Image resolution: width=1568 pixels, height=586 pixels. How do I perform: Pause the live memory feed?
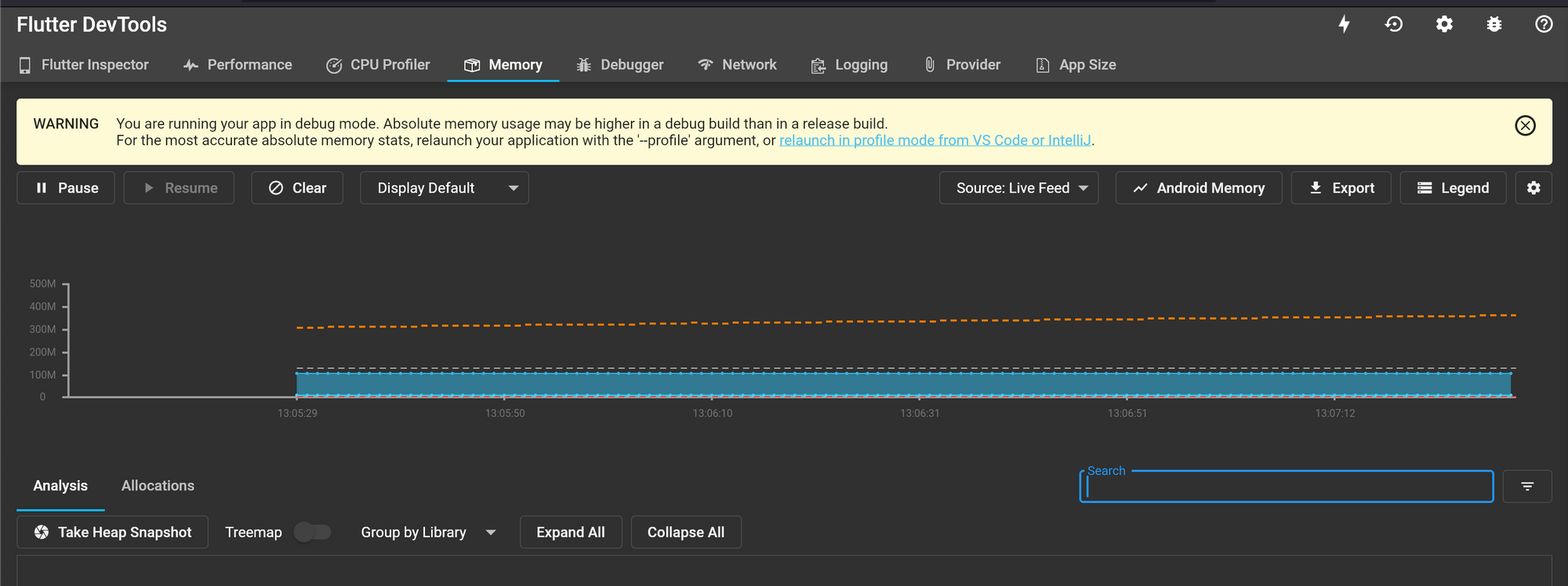[x=66, y=188]
